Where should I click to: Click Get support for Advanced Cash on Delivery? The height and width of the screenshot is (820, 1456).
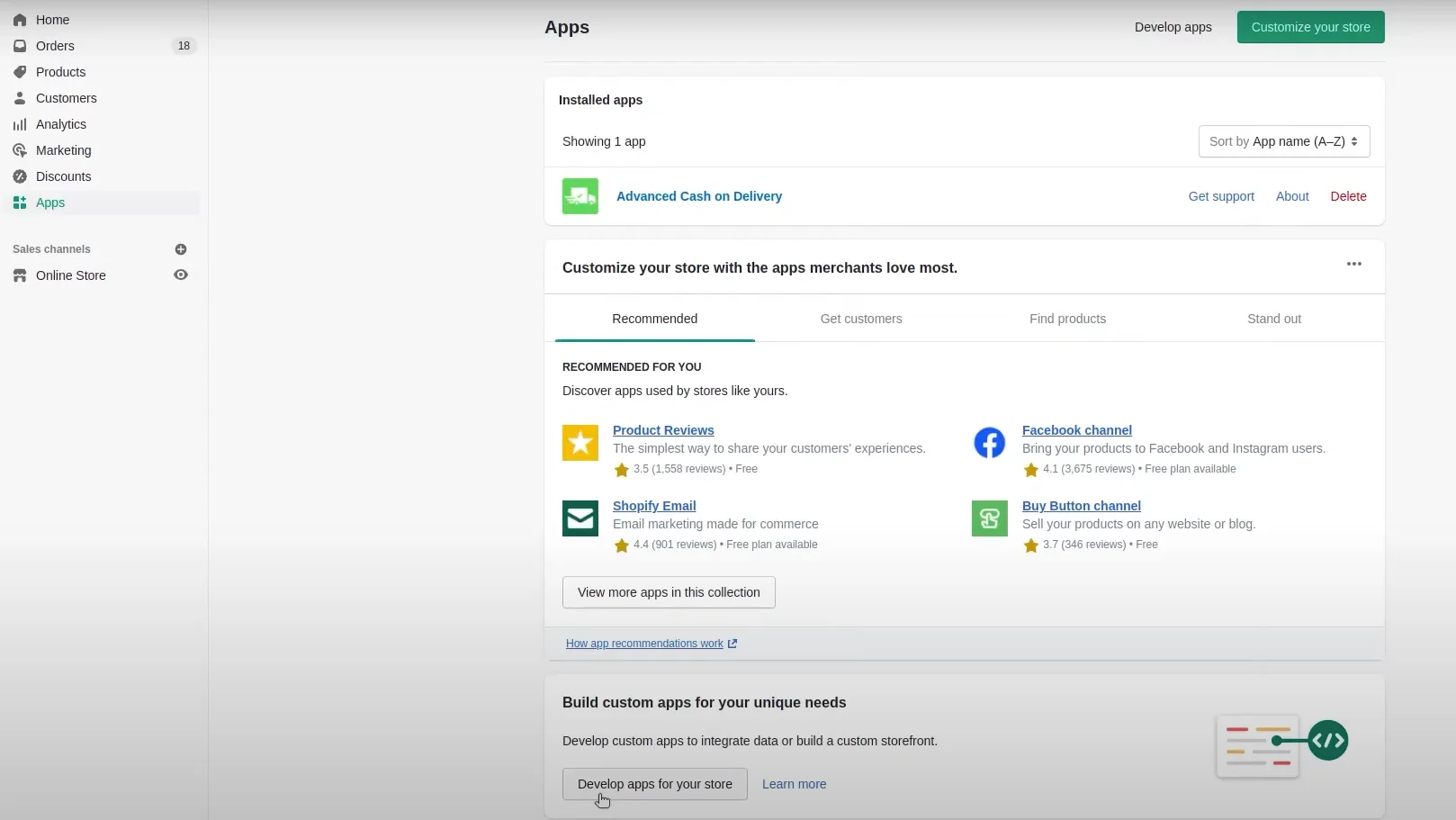click(x=1221, y=196)
